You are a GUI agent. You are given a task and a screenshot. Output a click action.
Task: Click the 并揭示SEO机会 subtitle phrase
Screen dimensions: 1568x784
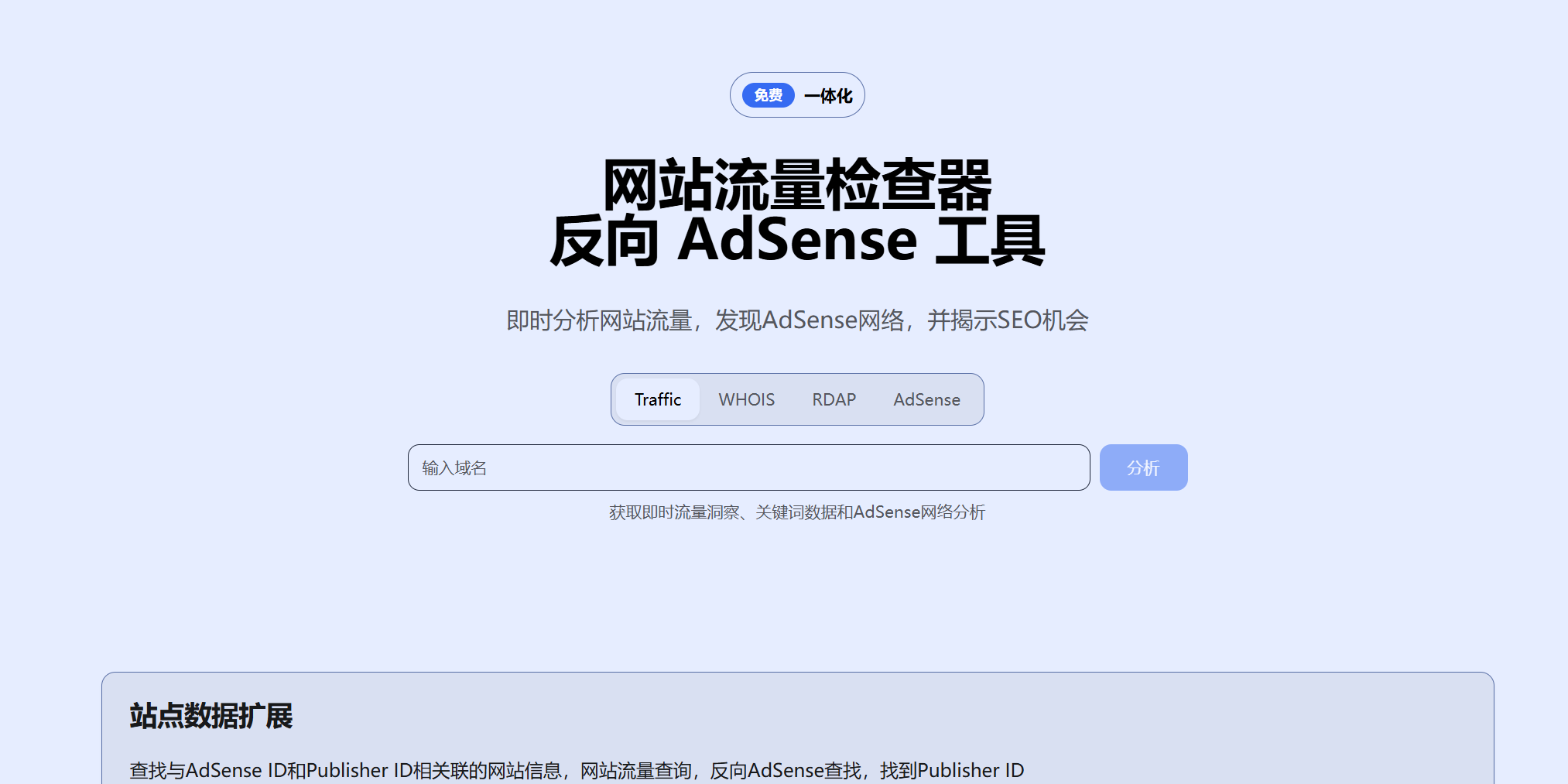point(1008,320)
